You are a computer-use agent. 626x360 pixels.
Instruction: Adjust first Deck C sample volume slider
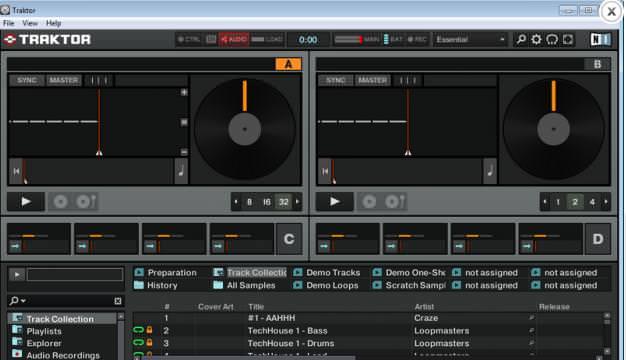pyautogui.click(x=28, y=236)
